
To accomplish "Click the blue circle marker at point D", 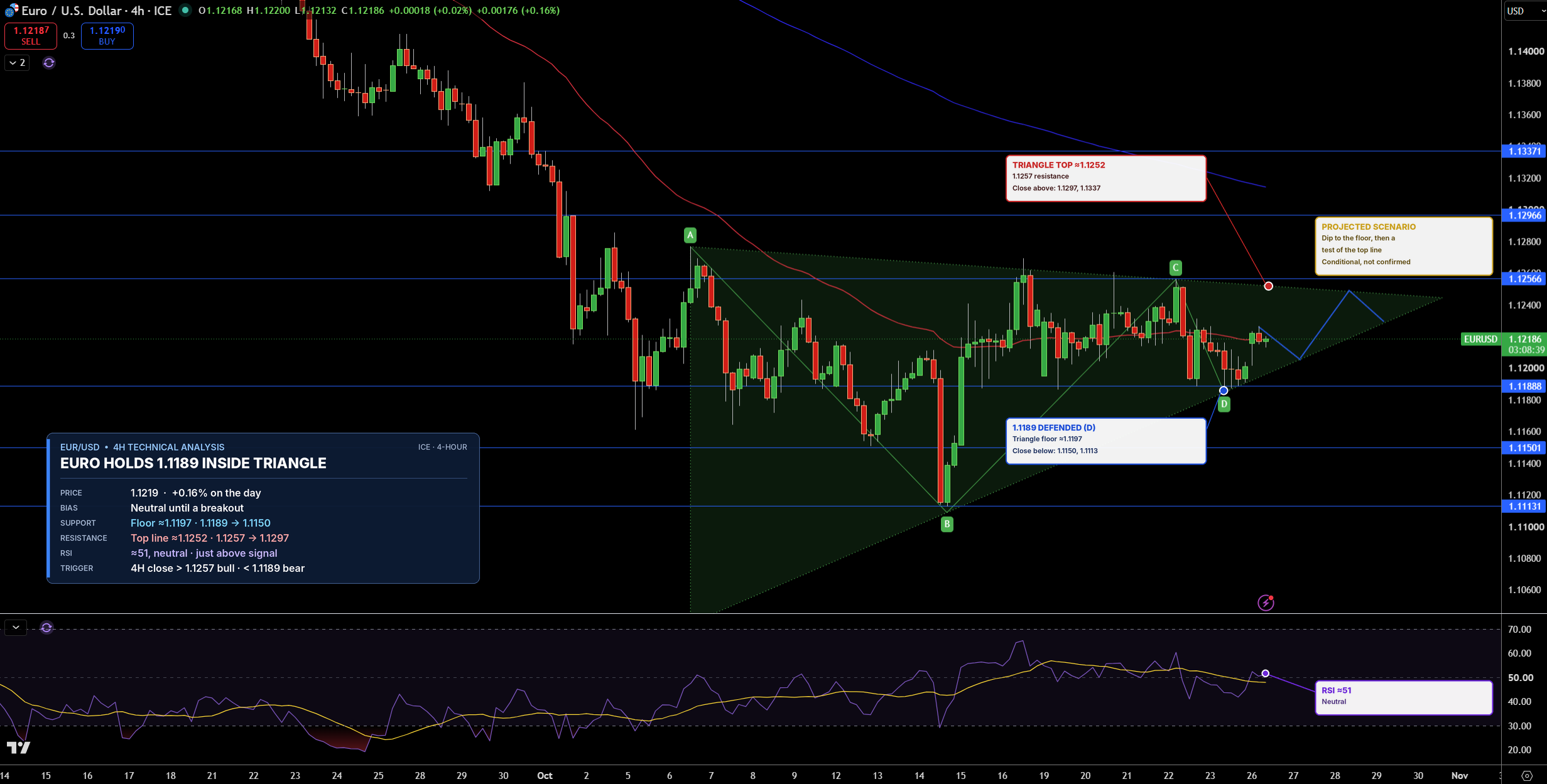I will point(1224,391).
